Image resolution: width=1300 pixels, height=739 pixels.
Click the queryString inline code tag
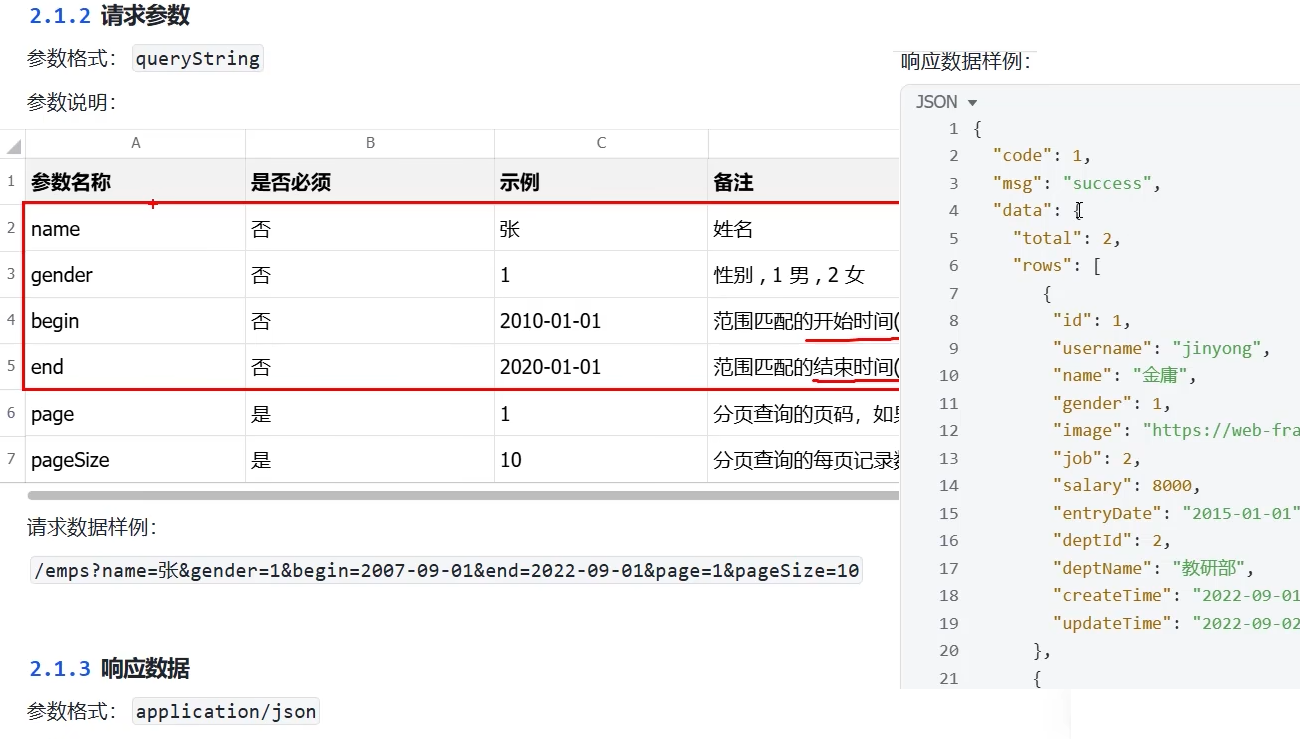(x=197, y=59)
